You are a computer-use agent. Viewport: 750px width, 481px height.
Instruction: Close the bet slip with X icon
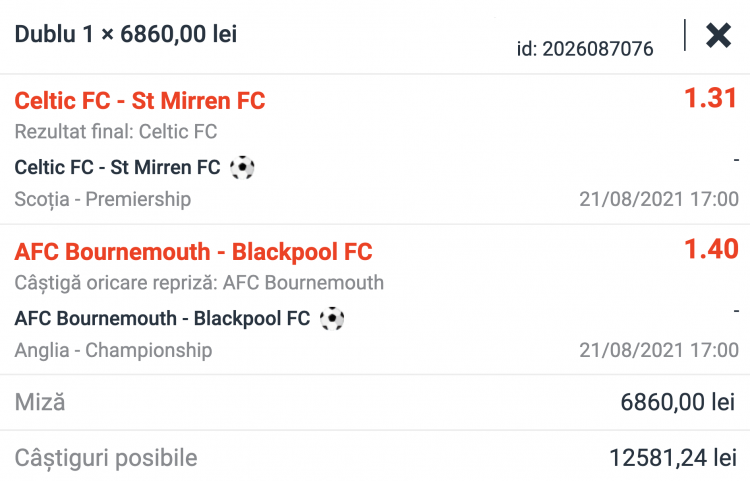tap(718, 36)
